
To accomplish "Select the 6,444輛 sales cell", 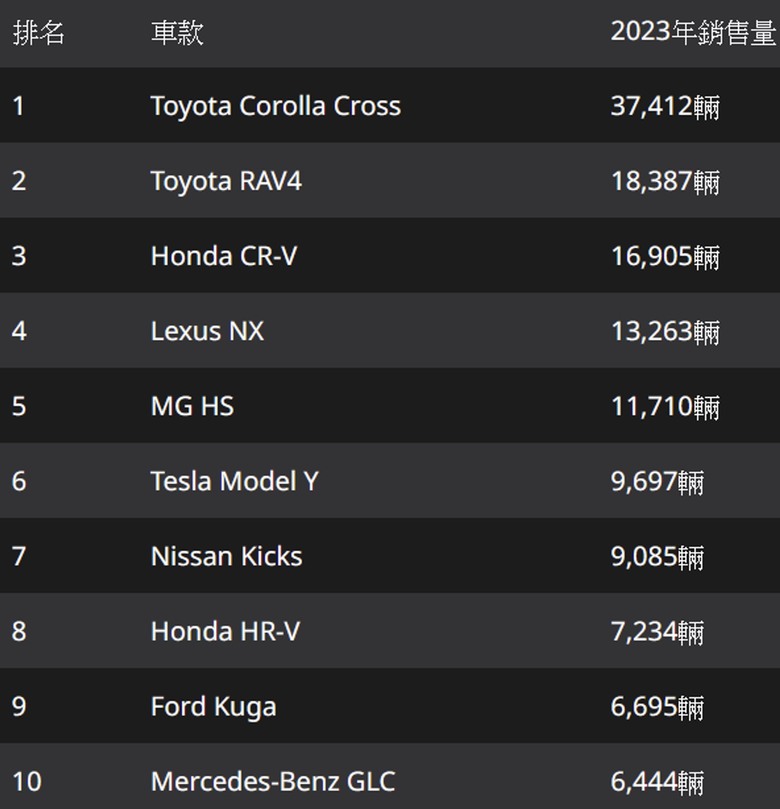I will [x=657, y=781].
